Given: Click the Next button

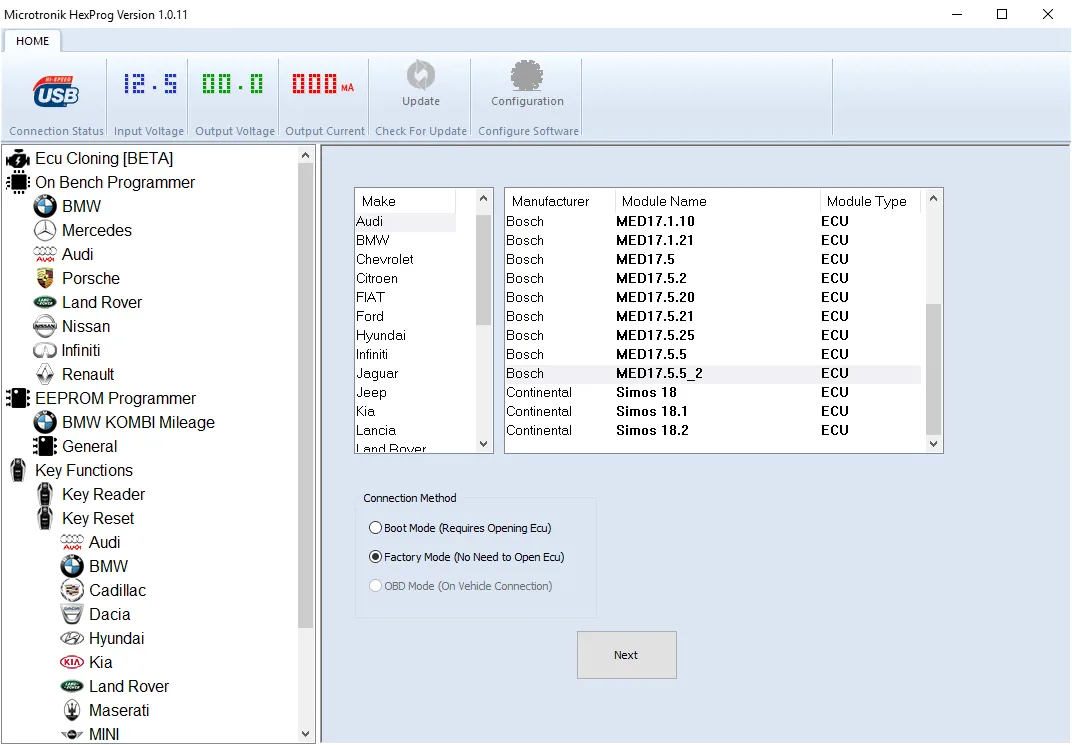Looking at the screenshot, I should click(626, 655).
